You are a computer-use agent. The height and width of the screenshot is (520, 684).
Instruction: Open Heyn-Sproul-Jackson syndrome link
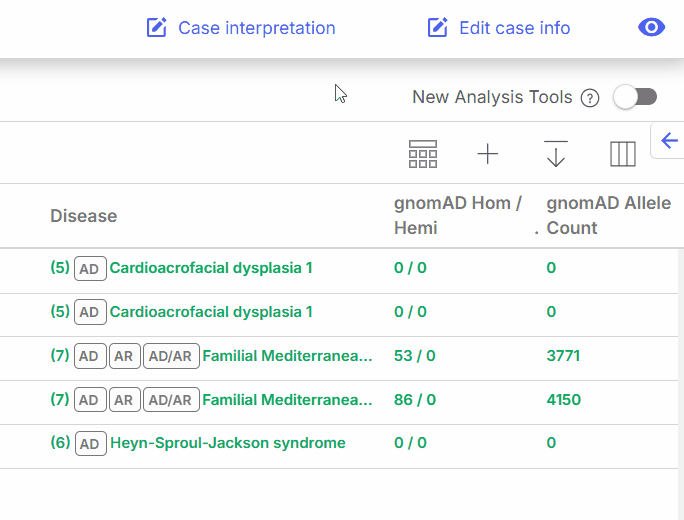[x=228, y=443]
